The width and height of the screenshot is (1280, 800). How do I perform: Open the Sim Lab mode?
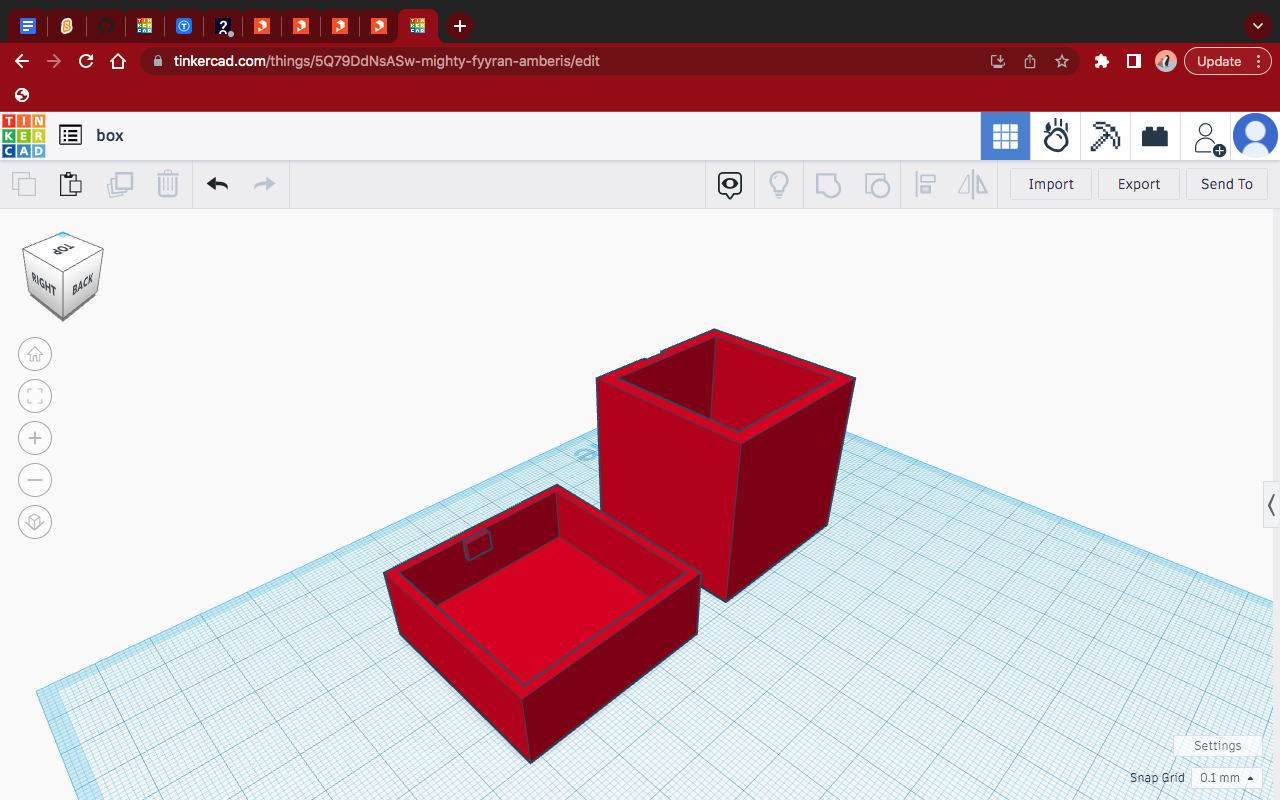[1056, 136]
